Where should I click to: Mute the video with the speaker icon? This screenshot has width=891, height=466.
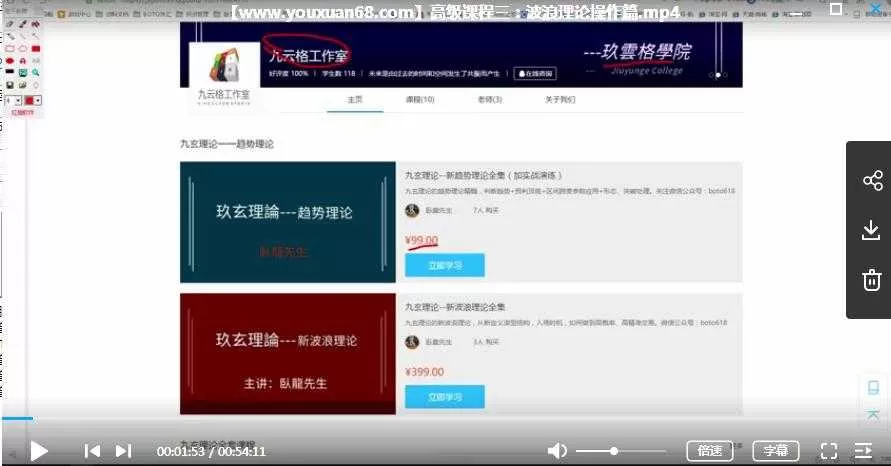pyautogui.click(x=557, y=451)
